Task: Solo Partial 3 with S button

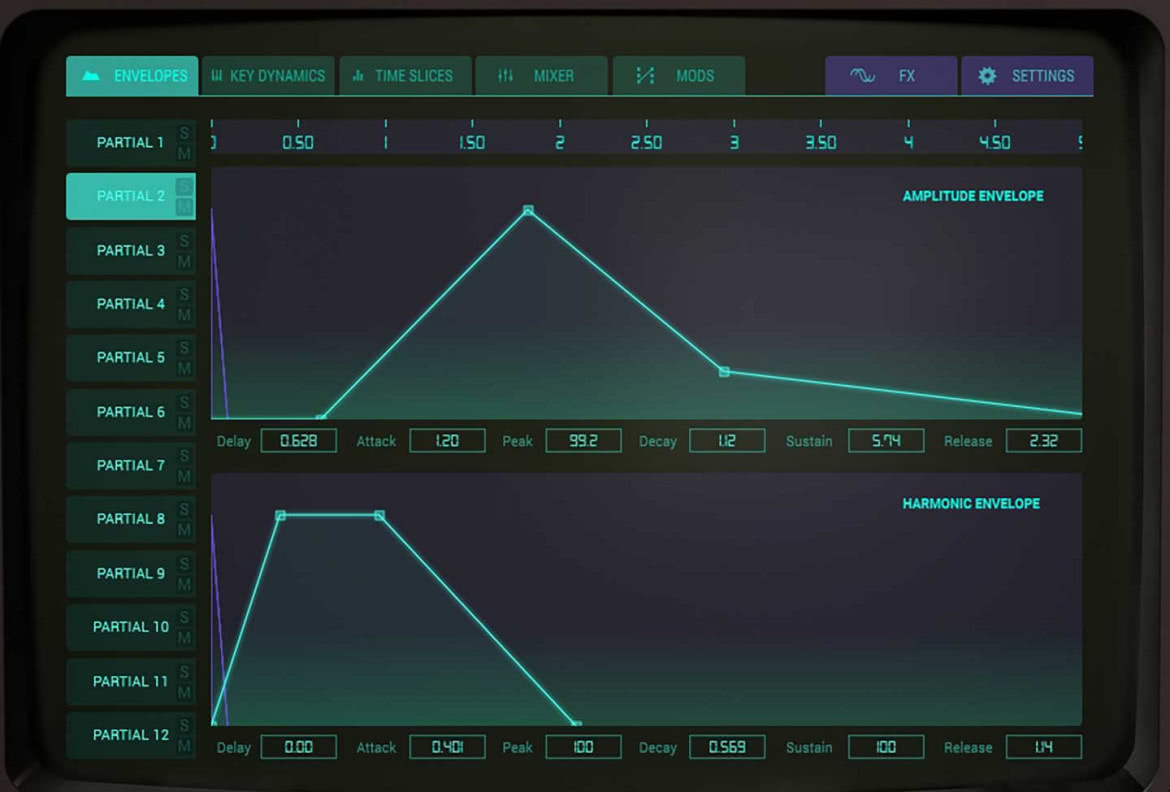Action: coord(184,240)
